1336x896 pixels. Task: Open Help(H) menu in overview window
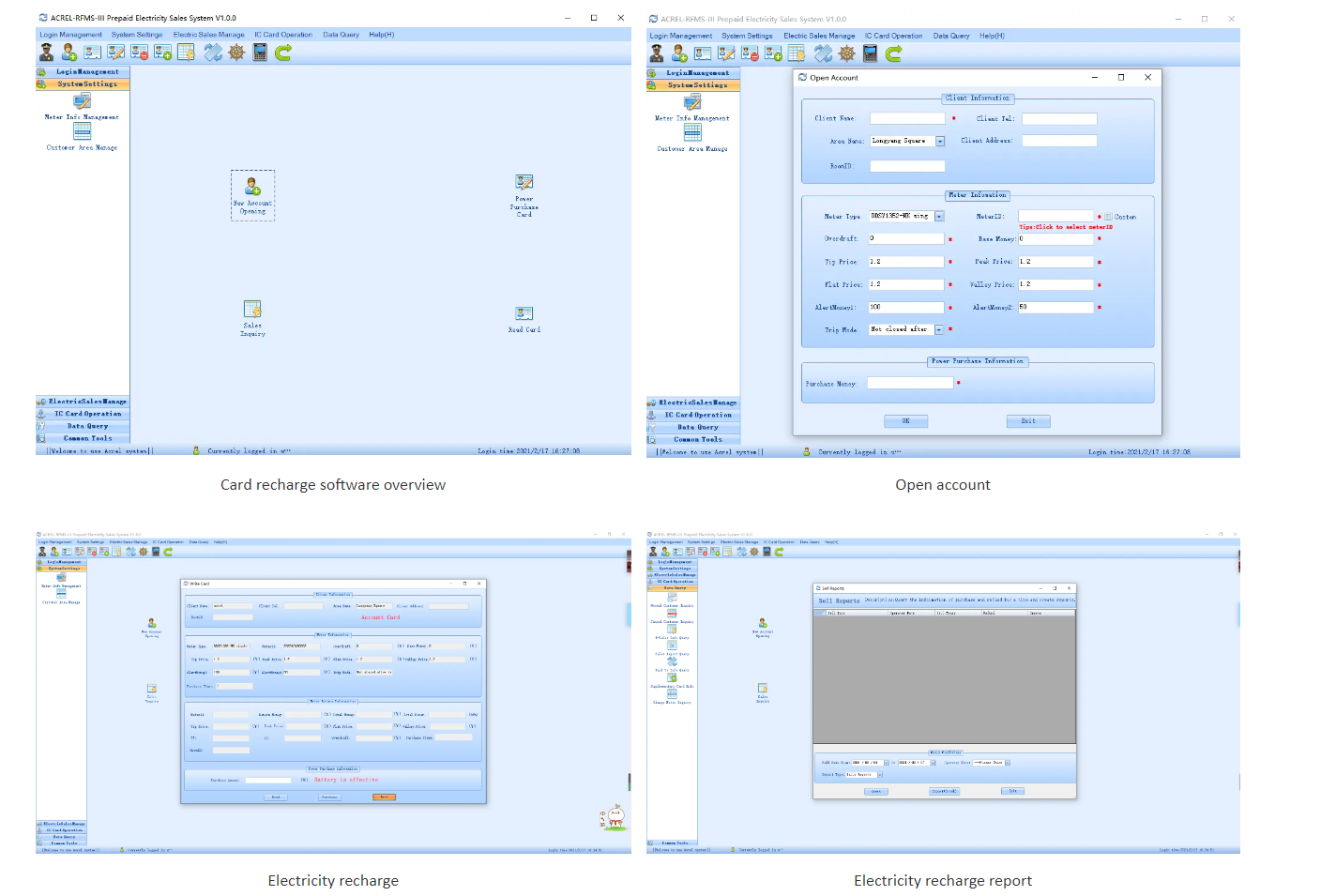tap(381, 35)
